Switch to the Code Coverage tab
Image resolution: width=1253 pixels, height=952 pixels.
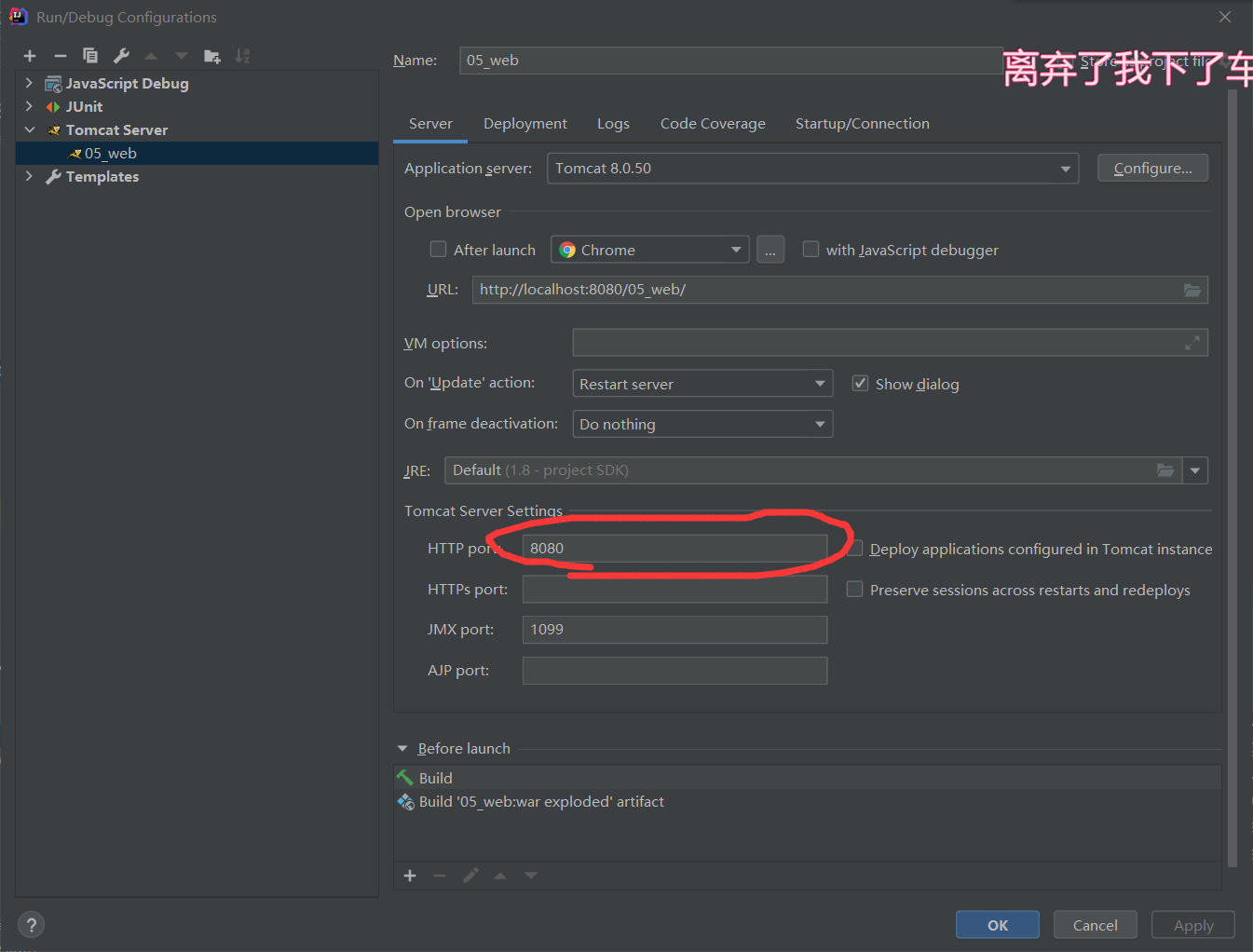tap(713, 124)
